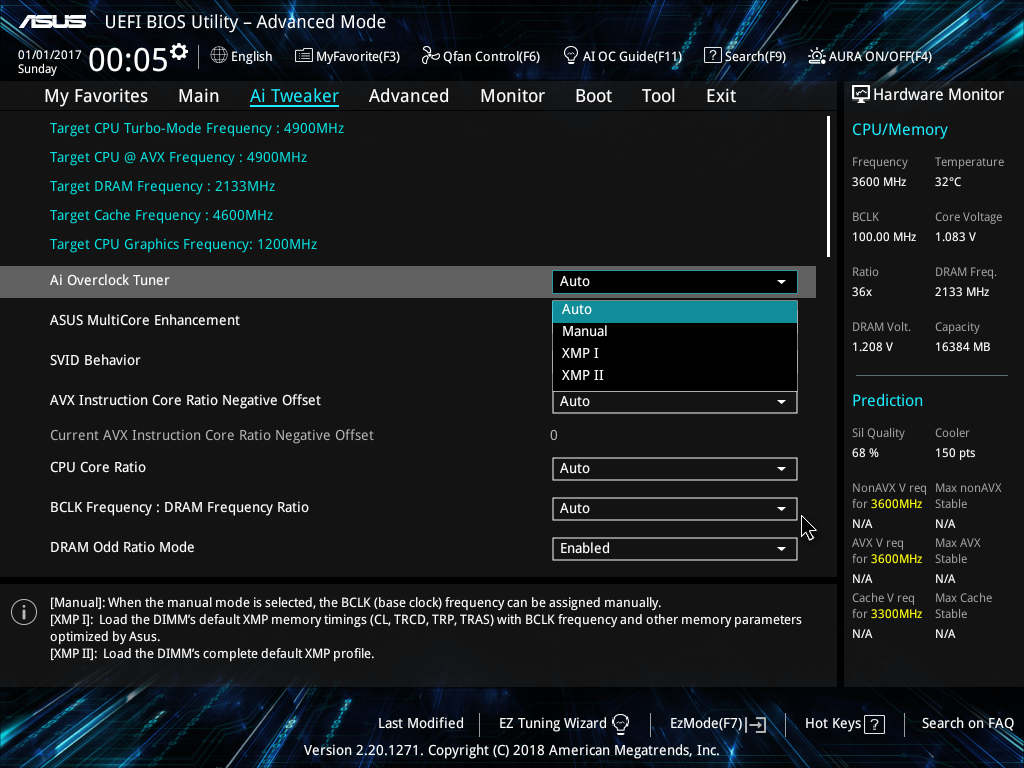Select the Ai Overclock Tuner row label
This screenshot has width=1024, height=768.
pos(110,280)
